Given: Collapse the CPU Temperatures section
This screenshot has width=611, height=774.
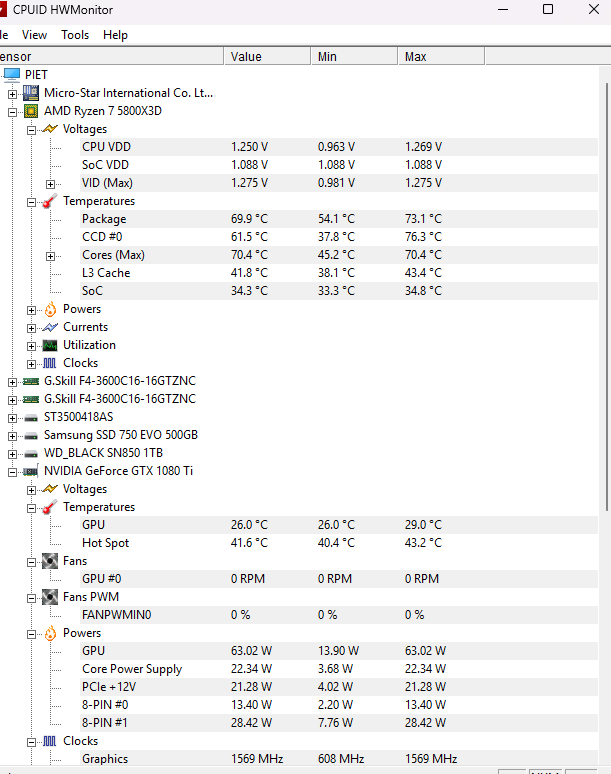Looking at the screenshot, I should coord(32,202).
